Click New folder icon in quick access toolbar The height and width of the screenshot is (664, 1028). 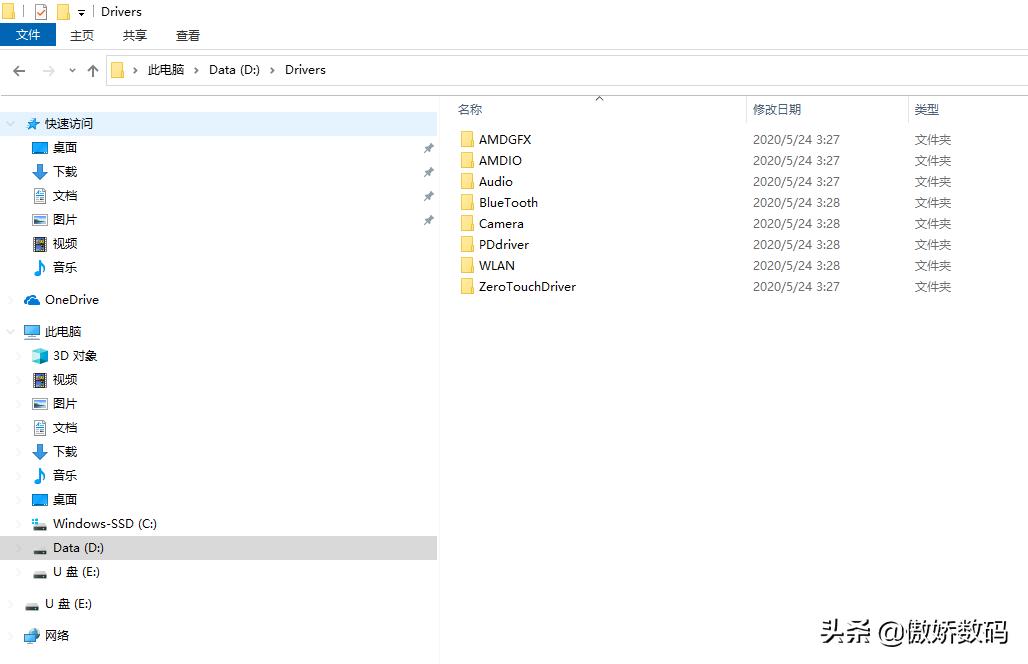pyautogui.click(x=63, y=12)
